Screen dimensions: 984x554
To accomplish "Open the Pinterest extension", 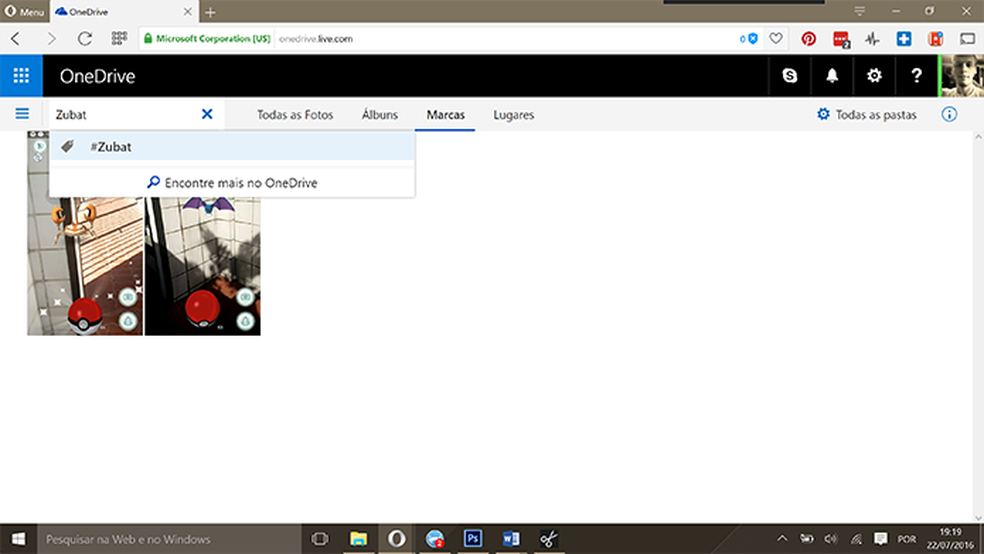I will tap(808, 39).
